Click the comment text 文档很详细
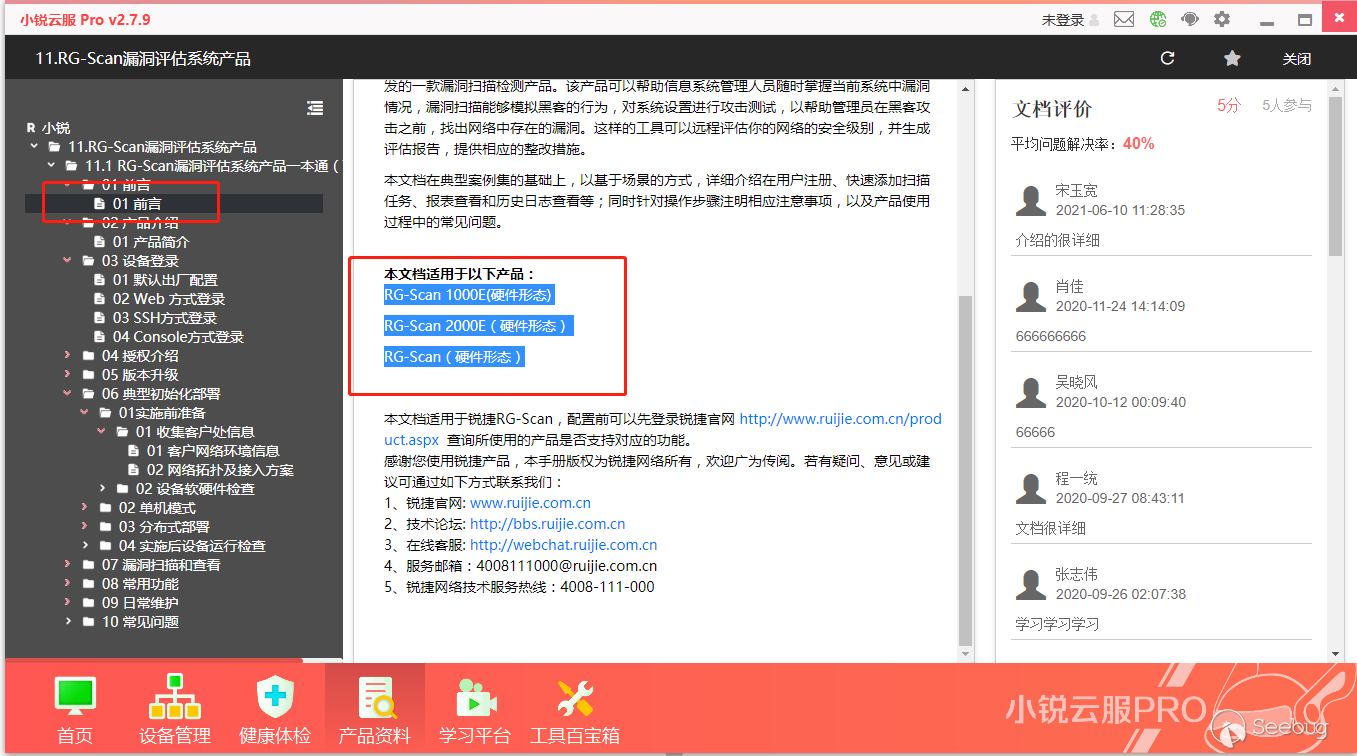Viewport: 1357px width, 756px height. (1051, 528)
